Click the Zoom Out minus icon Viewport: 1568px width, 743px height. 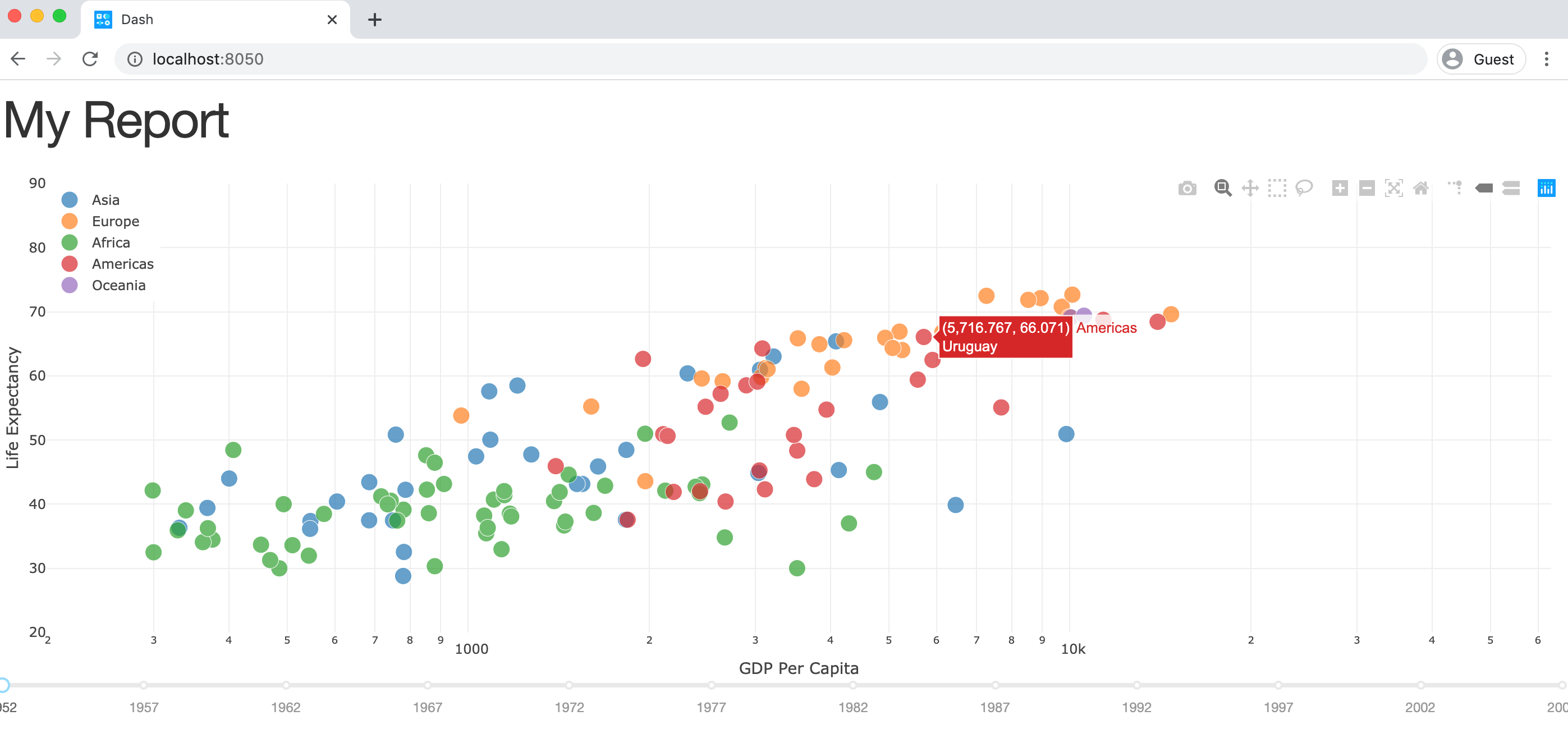click(1367, 188)
